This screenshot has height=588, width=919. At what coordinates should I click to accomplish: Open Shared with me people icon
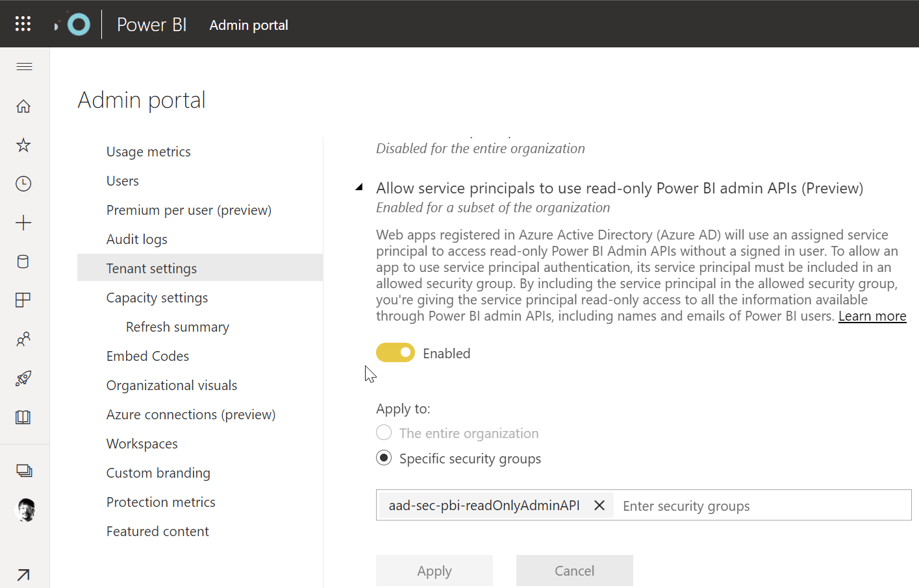24,340
